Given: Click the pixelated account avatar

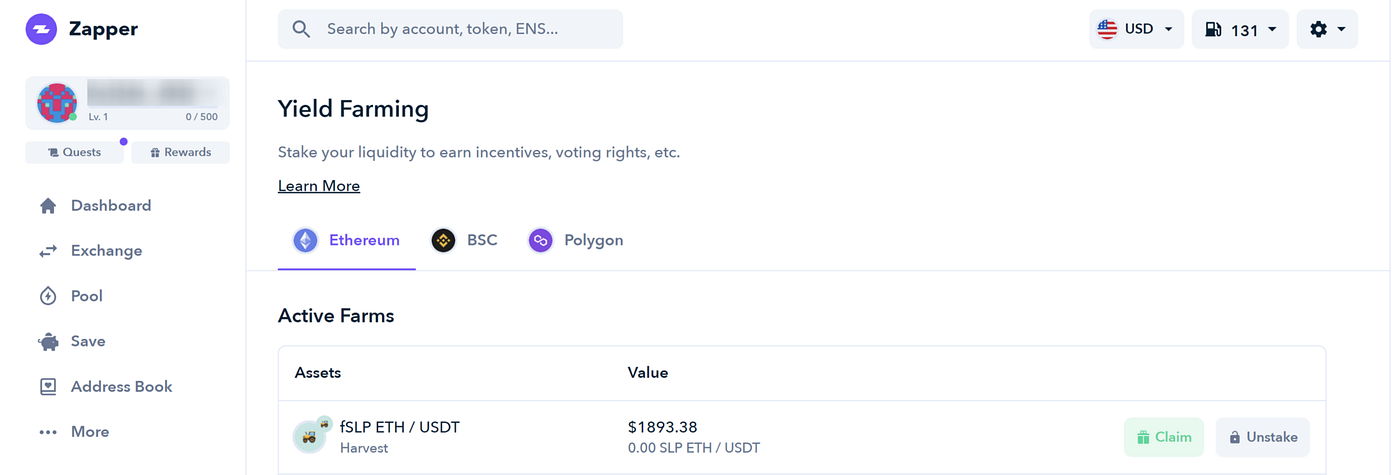Looking at the screenshot, I should pos(57,103).
